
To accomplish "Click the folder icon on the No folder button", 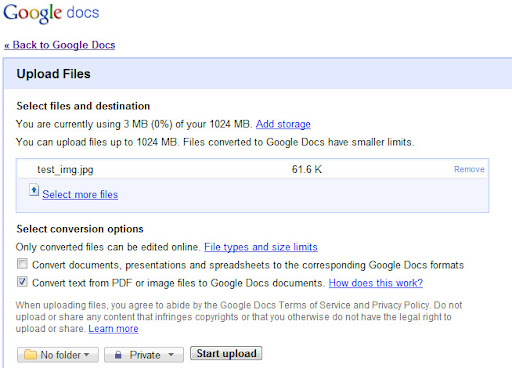I will tap(30, 355).
